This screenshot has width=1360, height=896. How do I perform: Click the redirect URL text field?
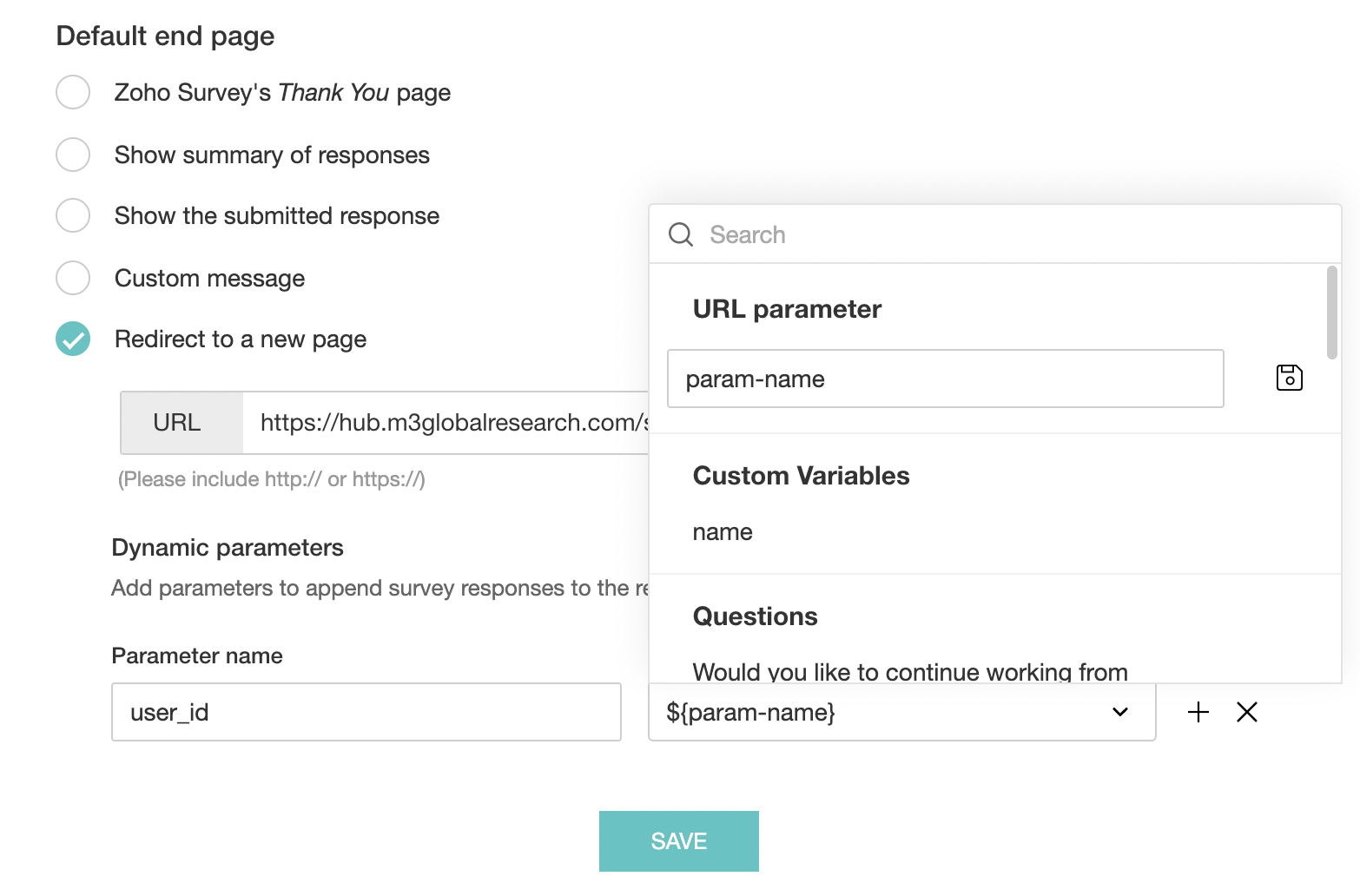pos(446,423)
